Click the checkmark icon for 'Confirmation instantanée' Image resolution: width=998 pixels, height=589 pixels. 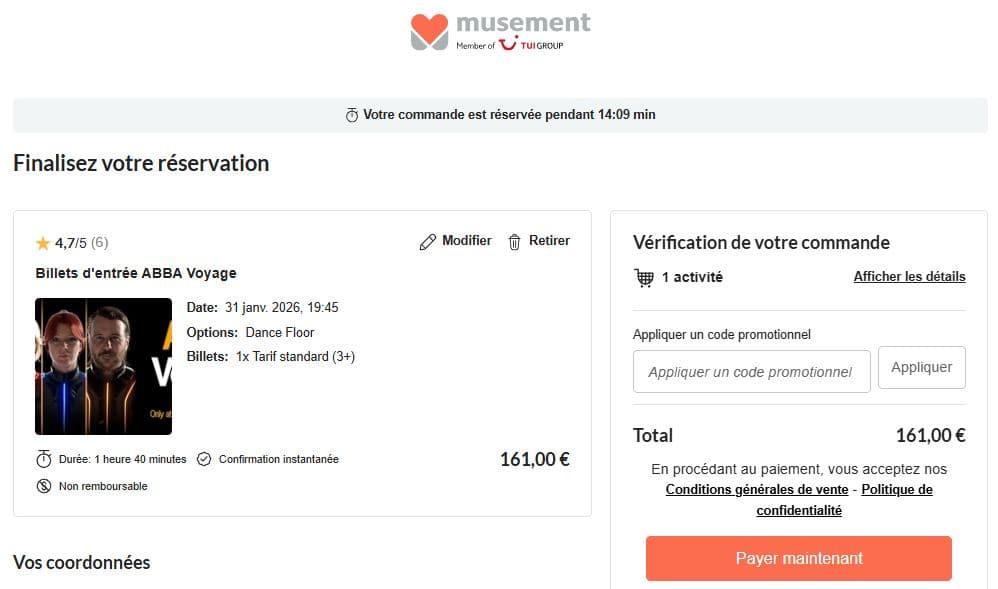pyautogui.click(x=204, y=459)
